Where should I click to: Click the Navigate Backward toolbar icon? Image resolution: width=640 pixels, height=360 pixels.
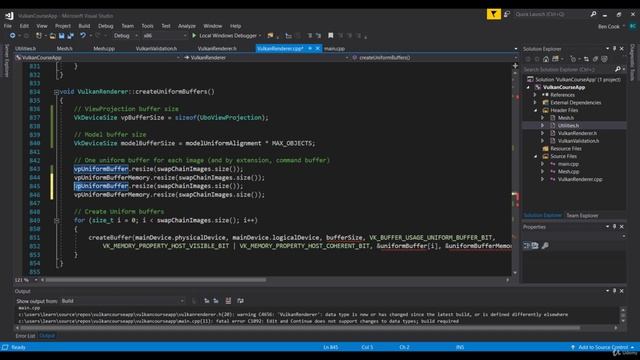pyautogui.click(x=13, y=36)
